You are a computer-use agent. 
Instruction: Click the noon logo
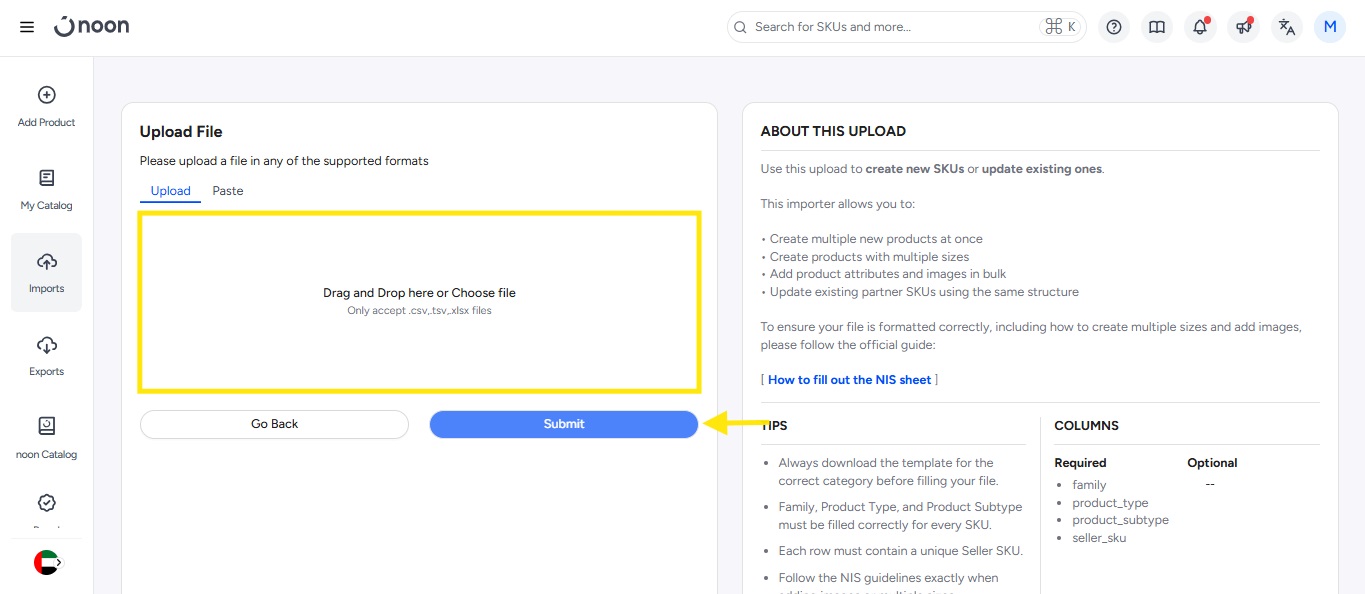92,27
